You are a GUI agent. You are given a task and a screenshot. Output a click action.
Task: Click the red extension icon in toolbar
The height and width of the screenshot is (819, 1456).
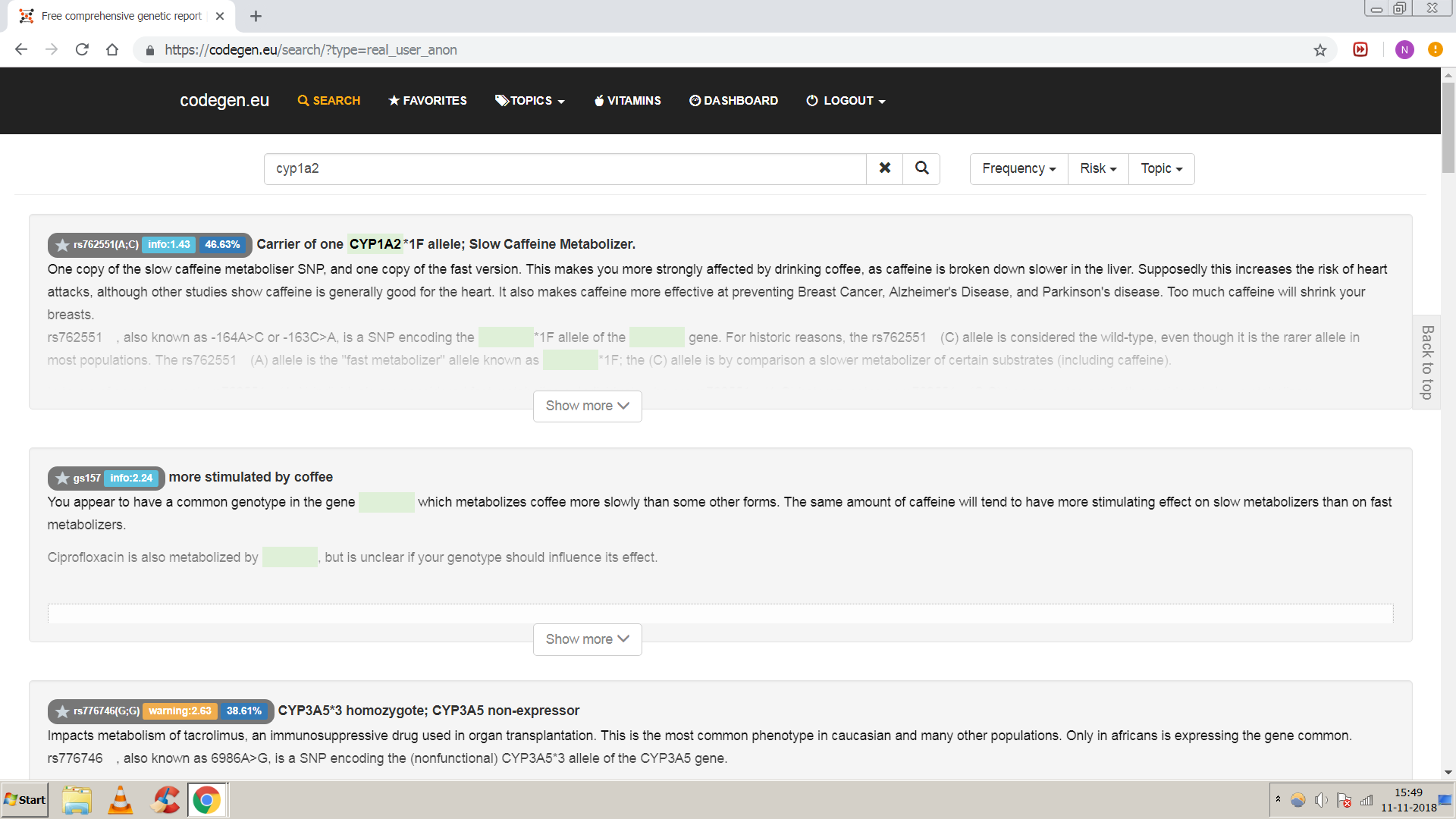(1360, 49)
